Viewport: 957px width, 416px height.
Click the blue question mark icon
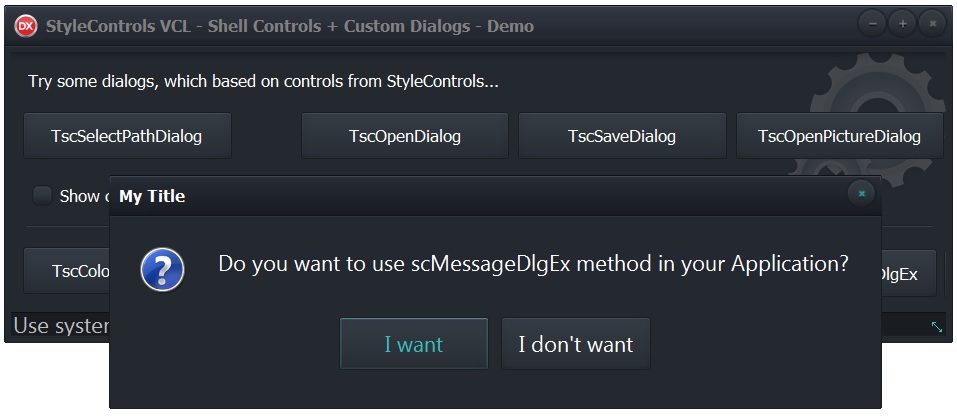pyautogui.click(x=162, y=269)
